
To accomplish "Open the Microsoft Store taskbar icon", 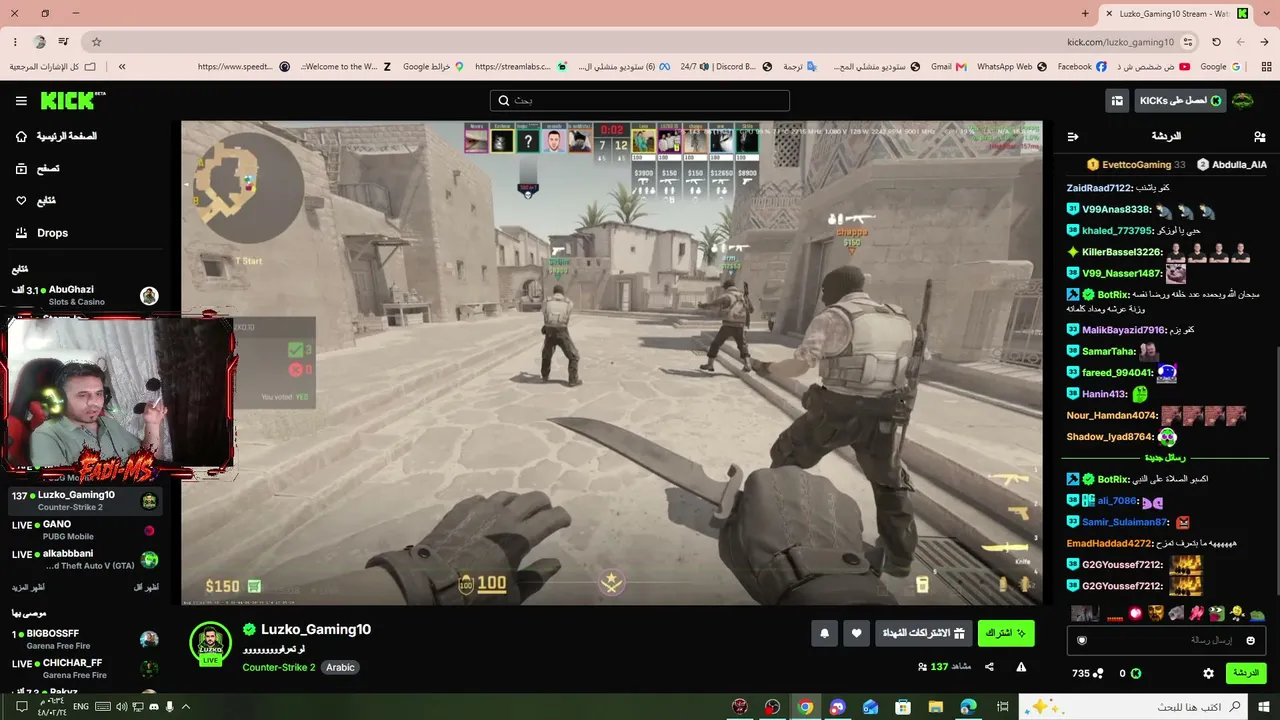I will (902, 707).
